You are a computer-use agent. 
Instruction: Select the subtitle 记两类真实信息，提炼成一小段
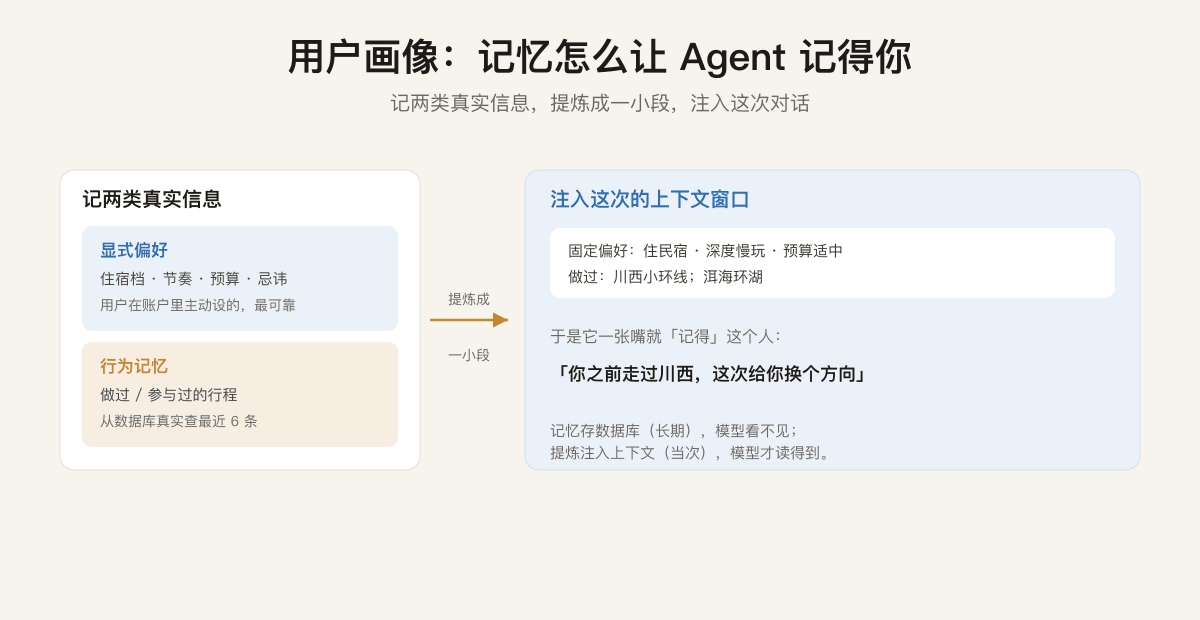point(600,103)
